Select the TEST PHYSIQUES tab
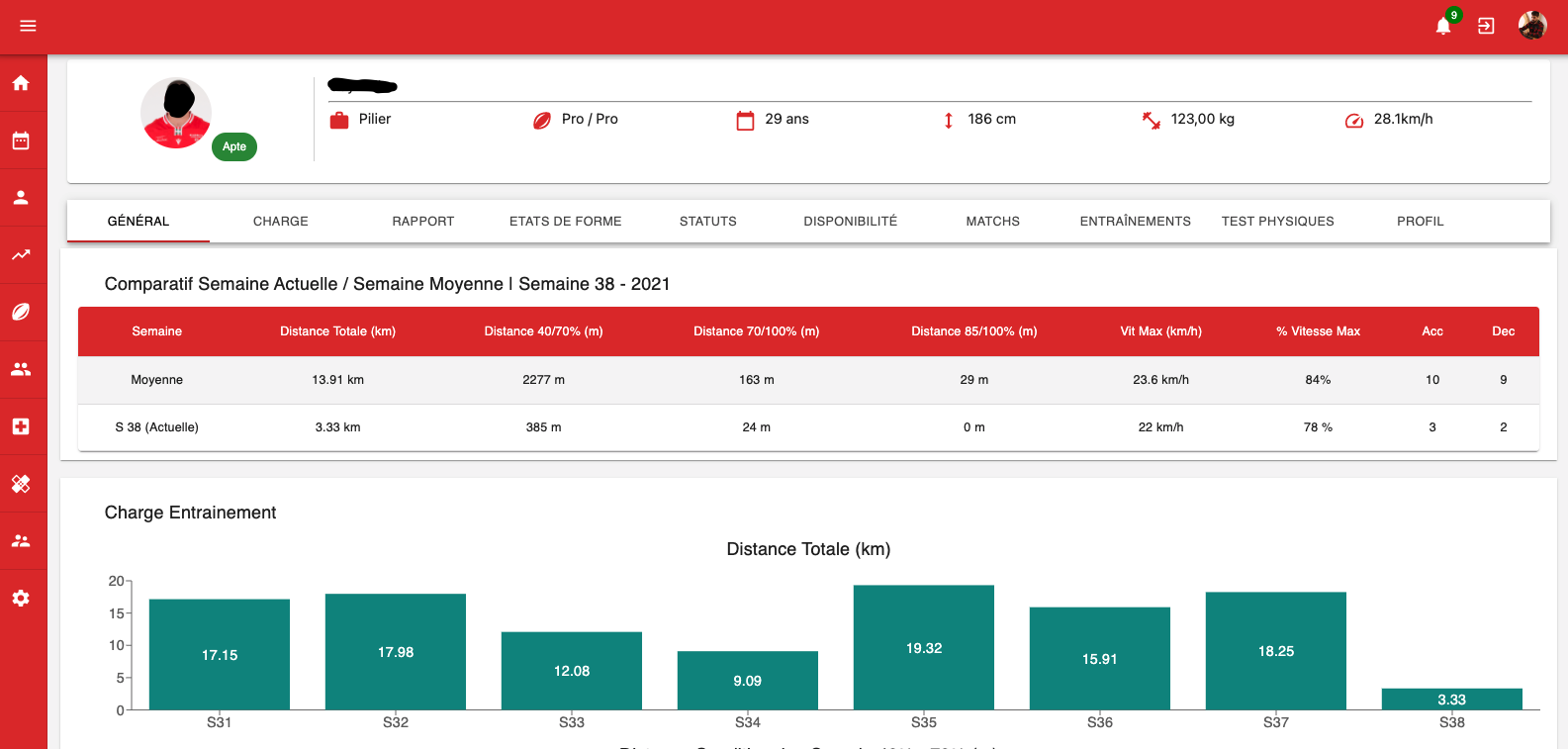The image size is (1568, 749). pos(1277,222)
